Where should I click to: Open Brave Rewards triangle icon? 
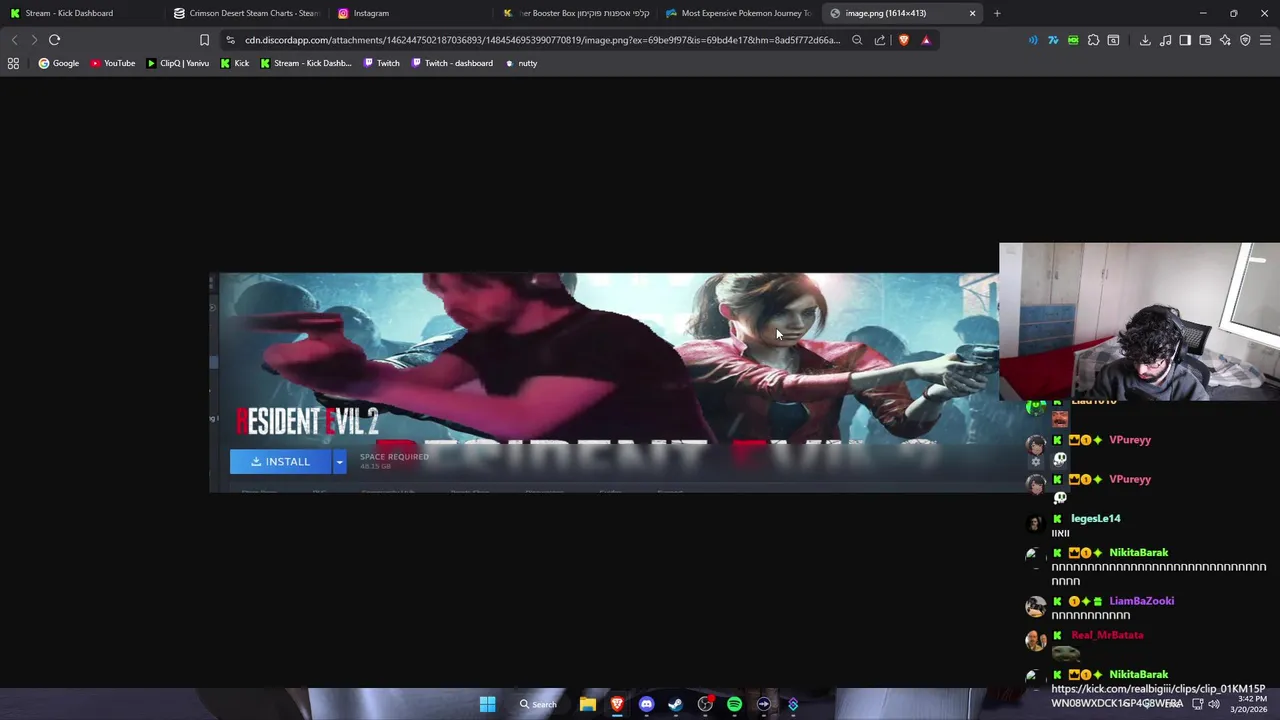click(x=926, y=40)
